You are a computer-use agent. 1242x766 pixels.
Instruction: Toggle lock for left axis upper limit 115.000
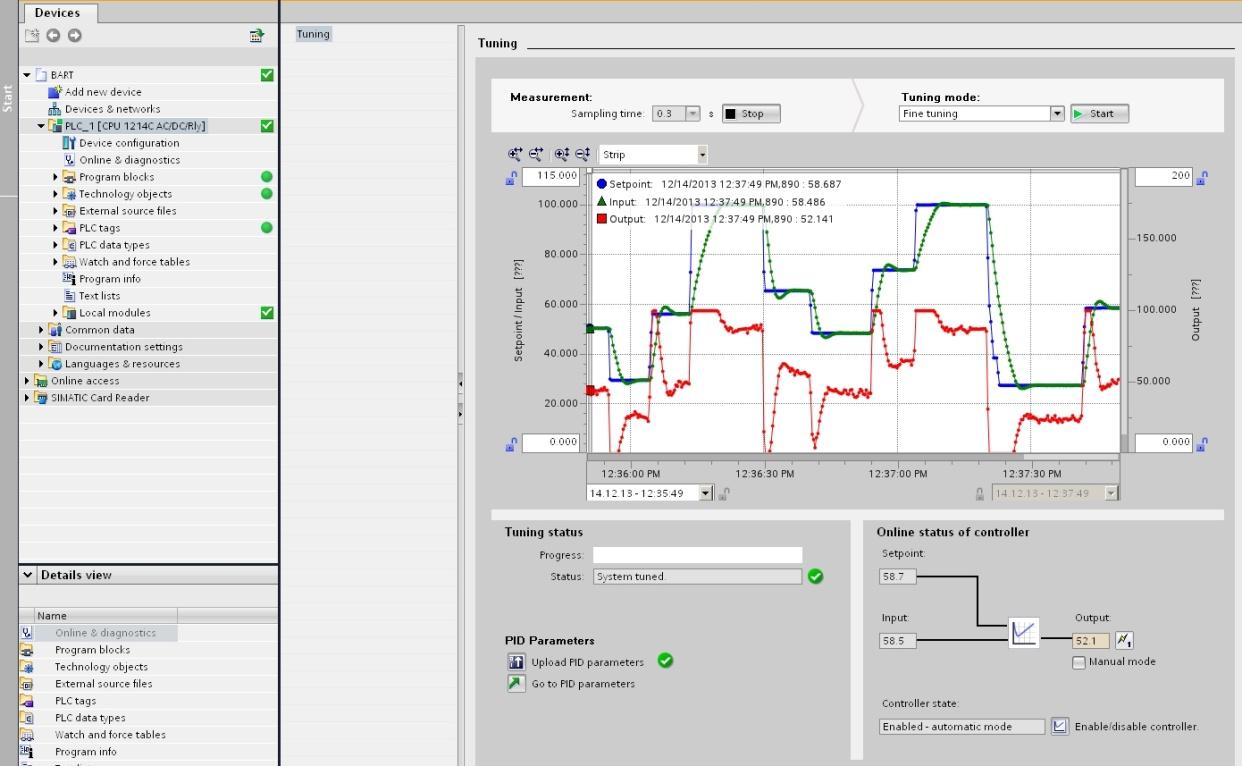pyautogui.click(x=512, y=178)
